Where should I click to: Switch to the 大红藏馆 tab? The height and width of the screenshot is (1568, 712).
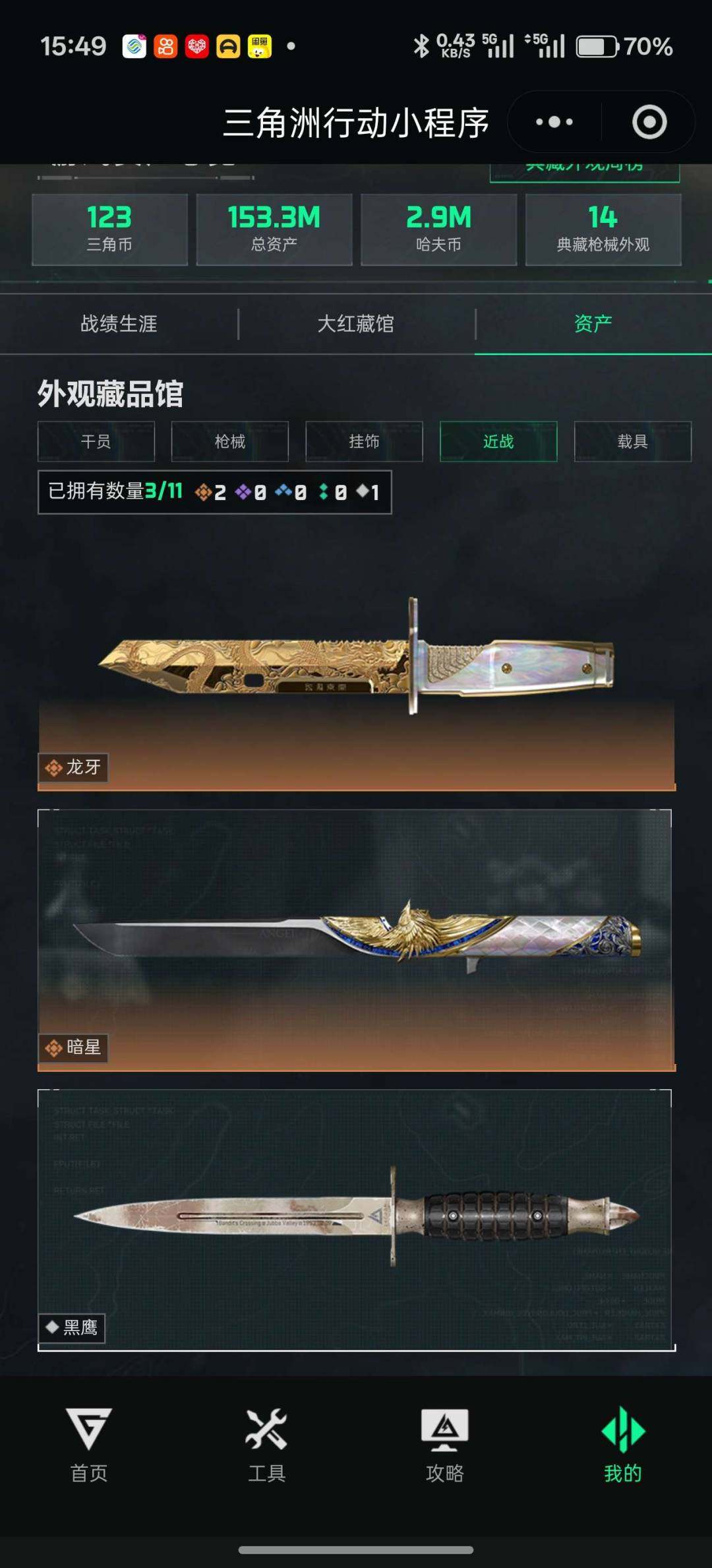(x=356, y=324)
